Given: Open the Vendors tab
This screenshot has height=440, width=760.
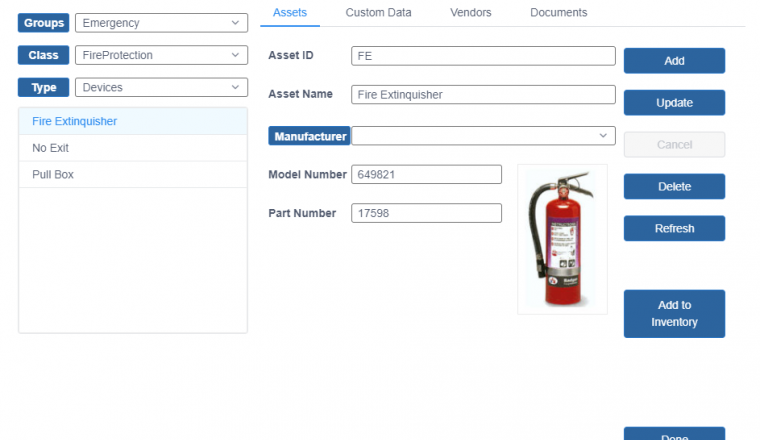Looking at the screenshot, I should click(x=471, y=13).
